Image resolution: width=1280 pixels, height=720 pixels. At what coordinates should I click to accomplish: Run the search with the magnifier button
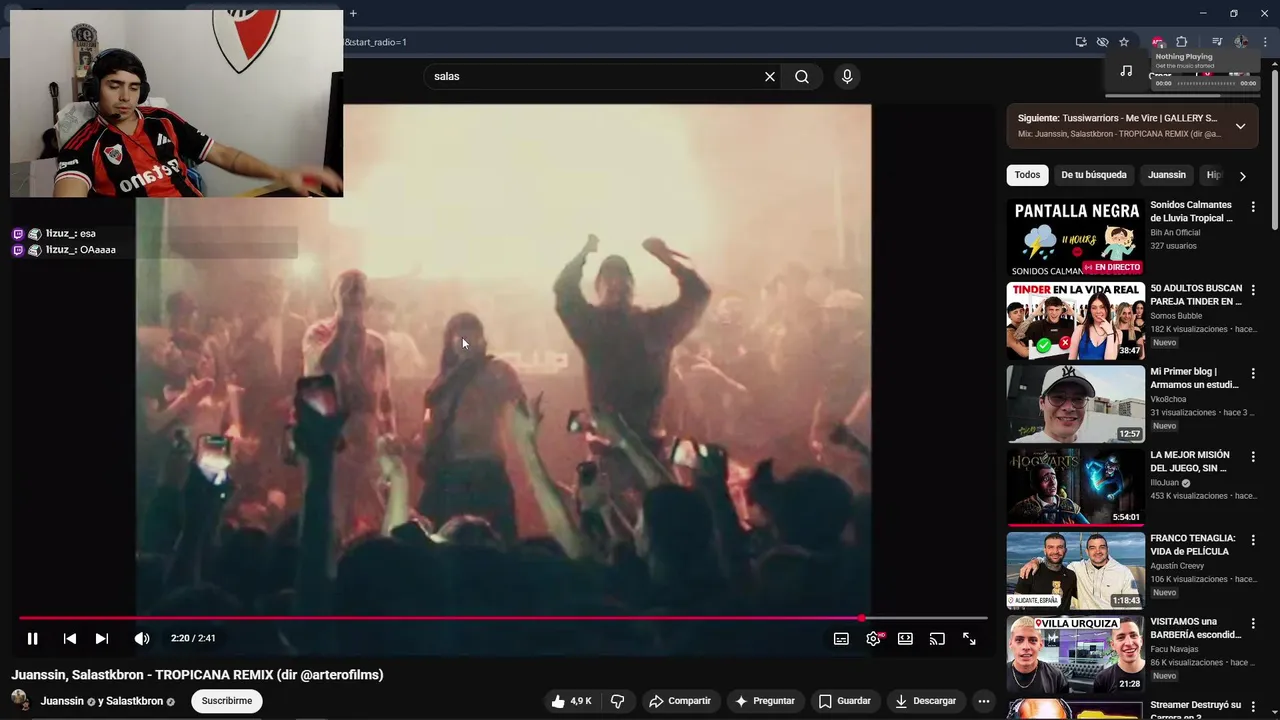802,76
